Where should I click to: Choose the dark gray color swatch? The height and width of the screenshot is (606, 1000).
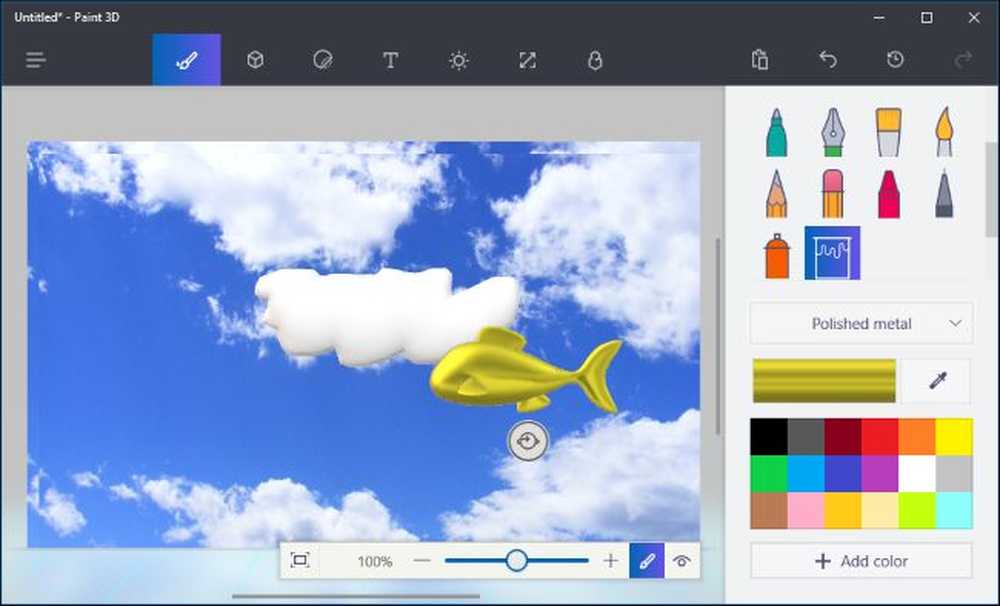pyautogui.click(x=805, y=437)
